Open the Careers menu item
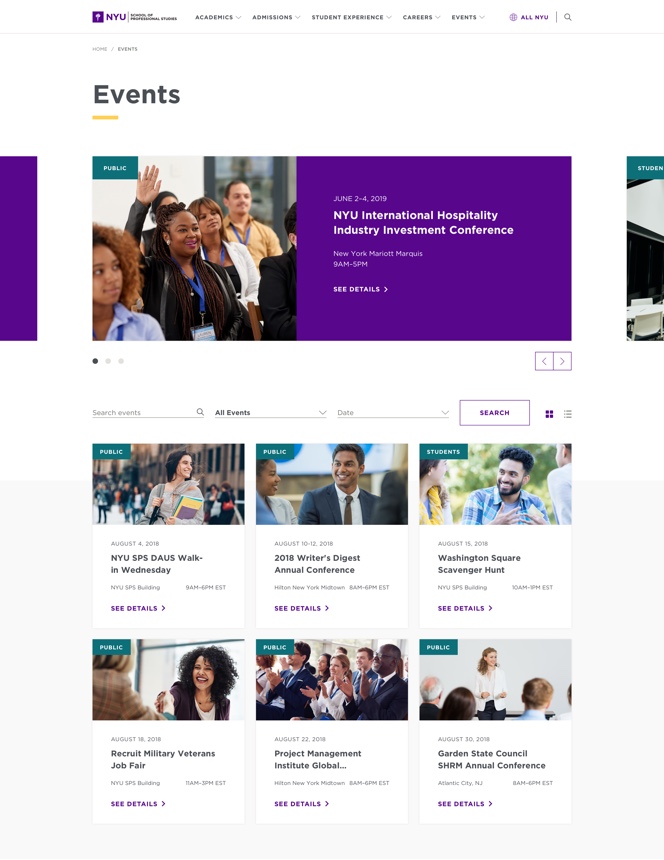This screenshot has height=860, width=664. click(x=421, y=17)
